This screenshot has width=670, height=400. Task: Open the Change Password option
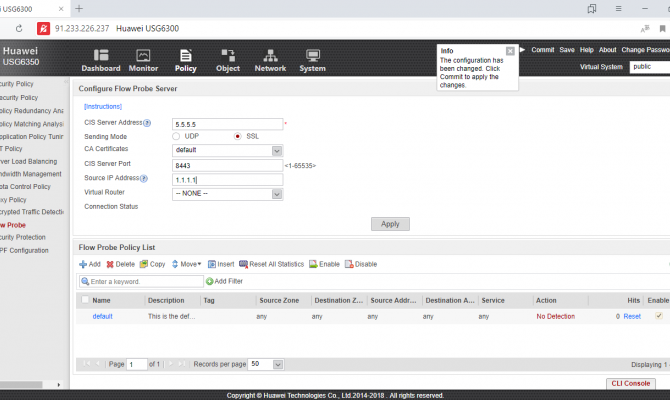pyautogui.click(x=646, y=50)
